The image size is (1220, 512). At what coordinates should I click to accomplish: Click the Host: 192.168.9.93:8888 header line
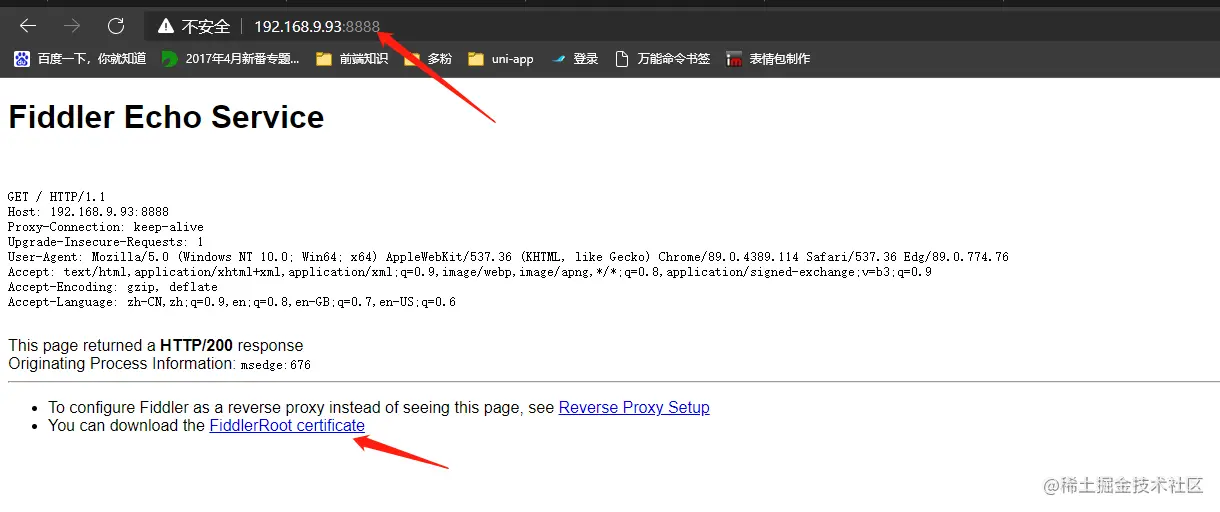click(x=88, y=212)
